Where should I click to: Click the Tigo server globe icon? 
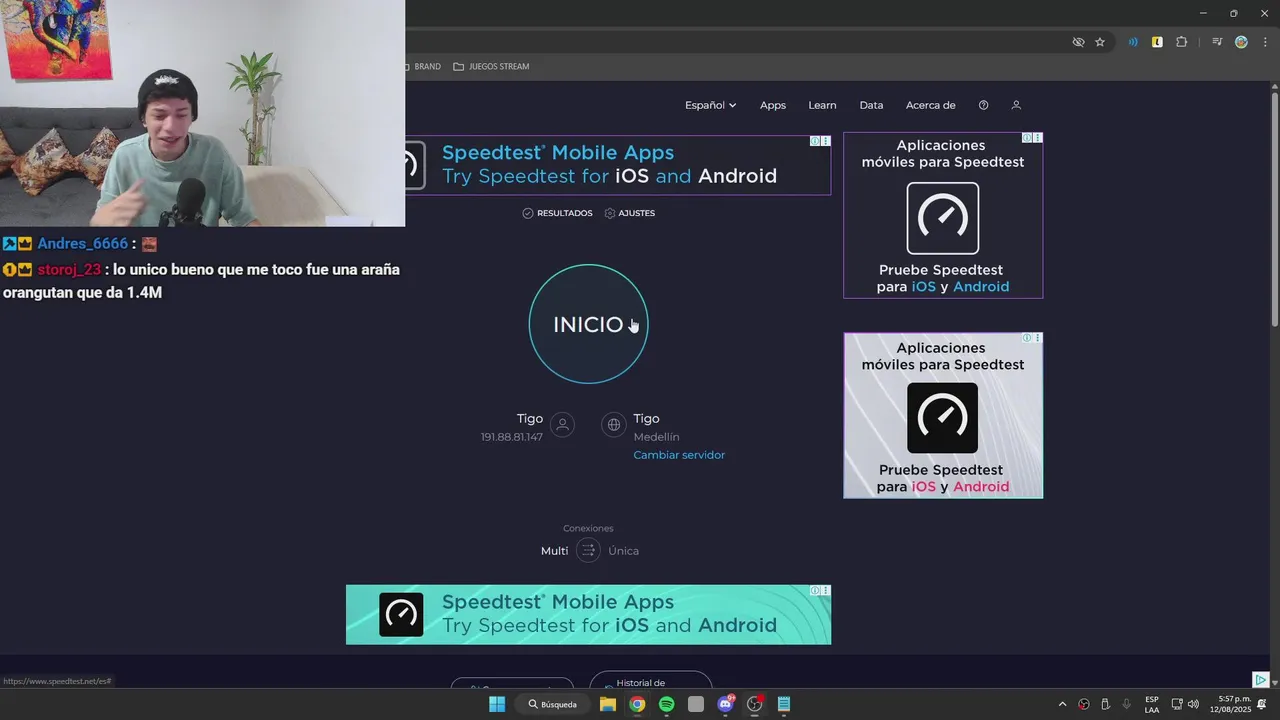(614, 425)
